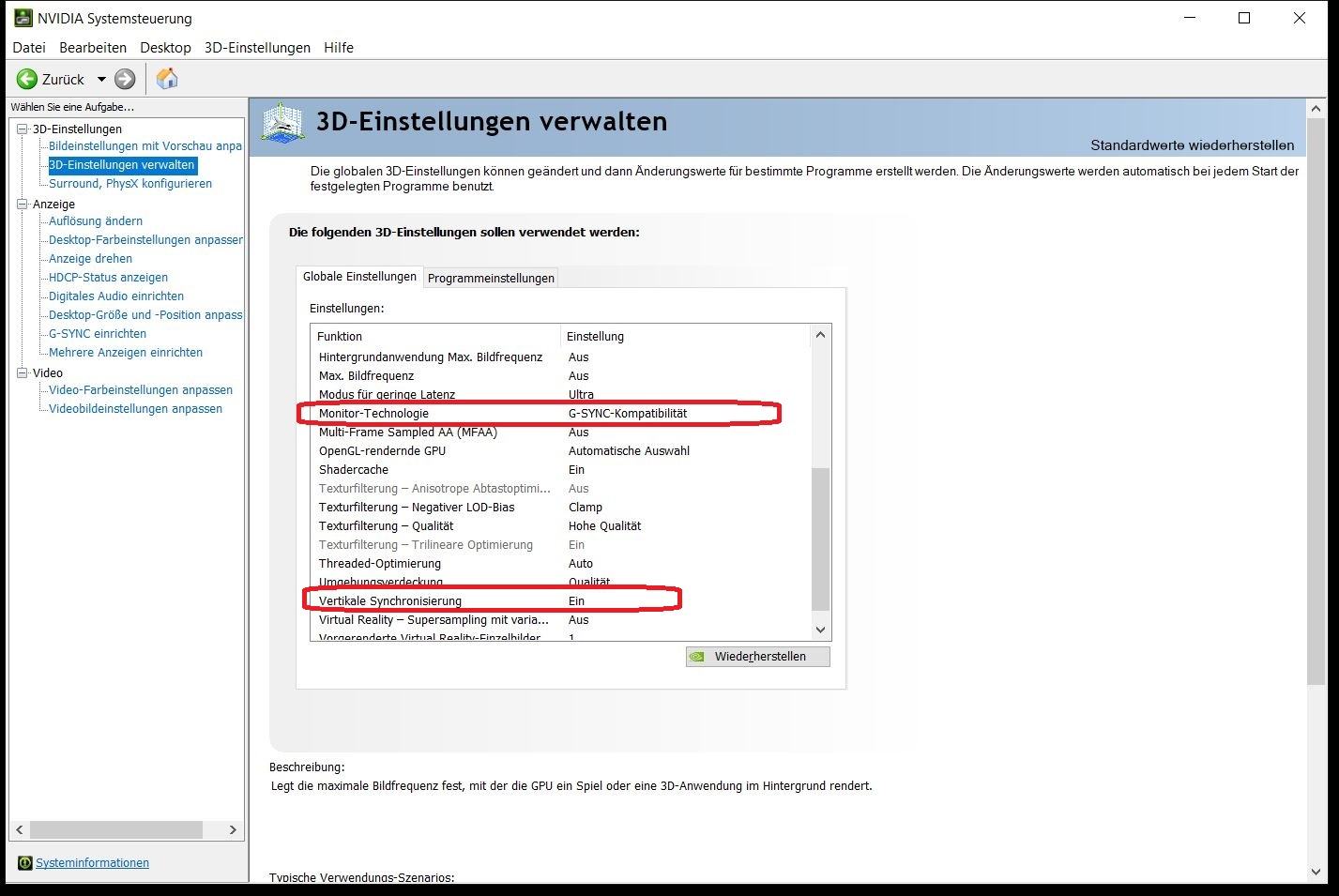
Task: Open the Desktop menu
Action: pos(165,48)
